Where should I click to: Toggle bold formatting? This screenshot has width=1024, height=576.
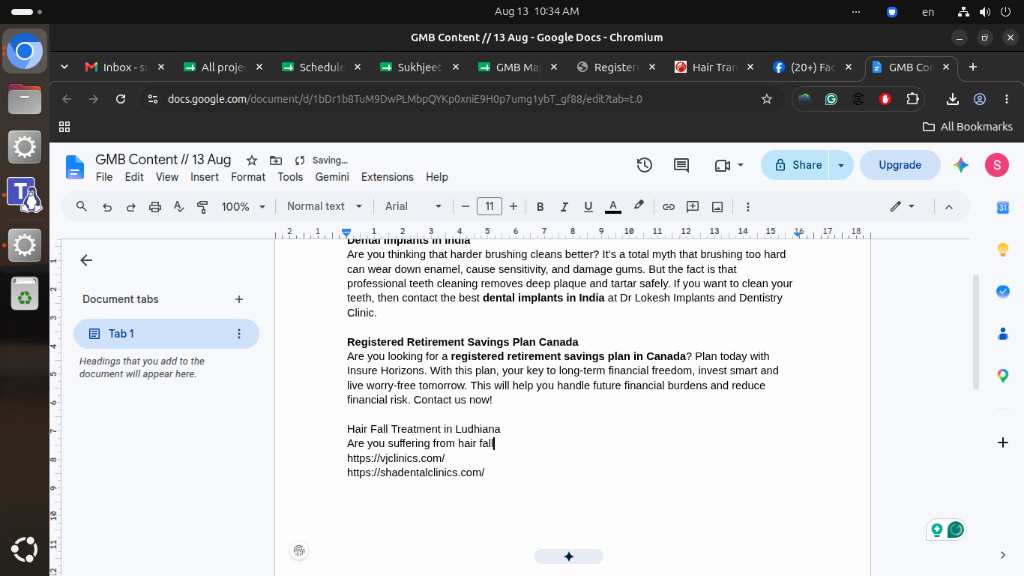[540, 207]
